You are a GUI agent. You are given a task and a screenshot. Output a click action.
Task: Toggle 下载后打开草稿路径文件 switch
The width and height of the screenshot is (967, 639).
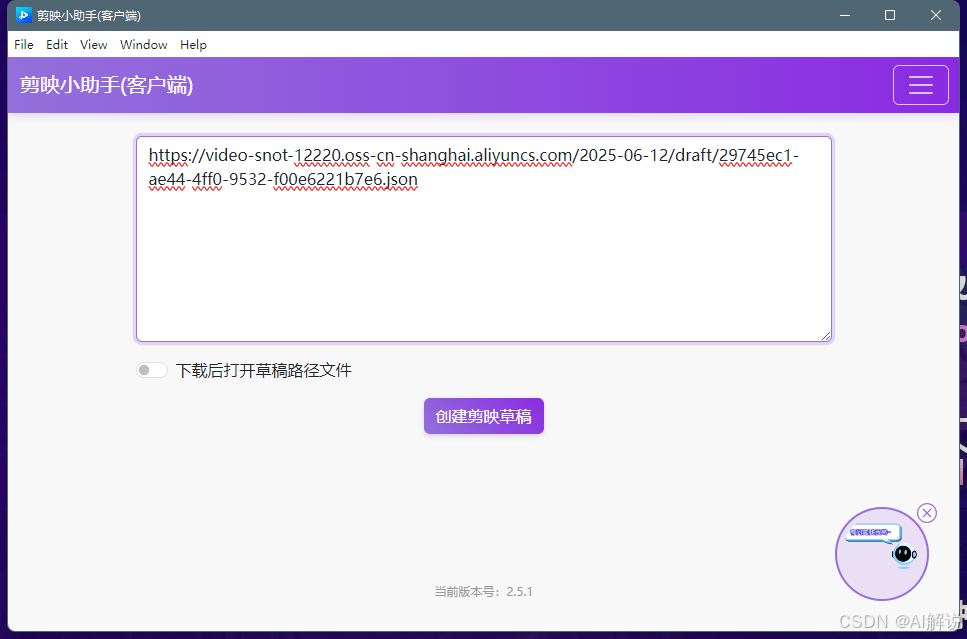(152, 370)
